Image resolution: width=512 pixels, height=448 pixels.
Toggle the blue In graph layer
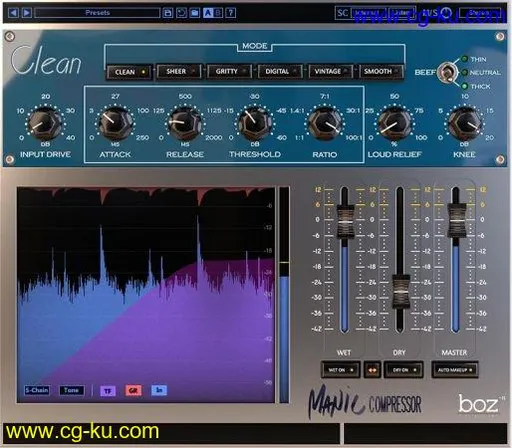(159, 390)
